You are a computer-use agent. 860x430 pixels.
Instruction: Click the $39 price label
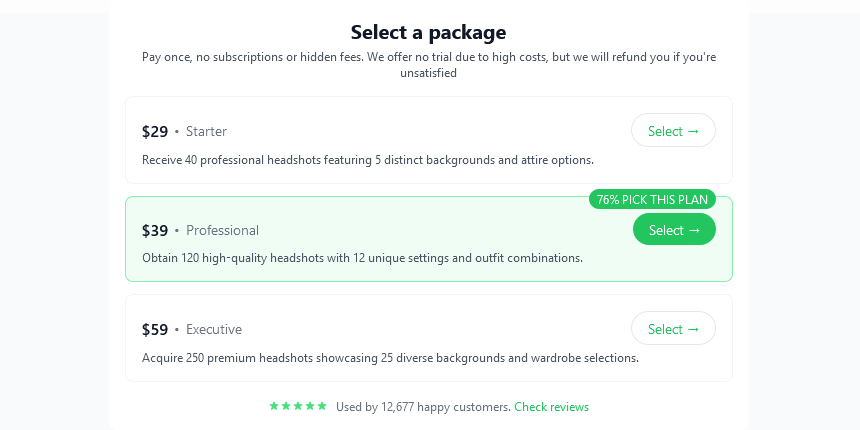pos(155,230)
